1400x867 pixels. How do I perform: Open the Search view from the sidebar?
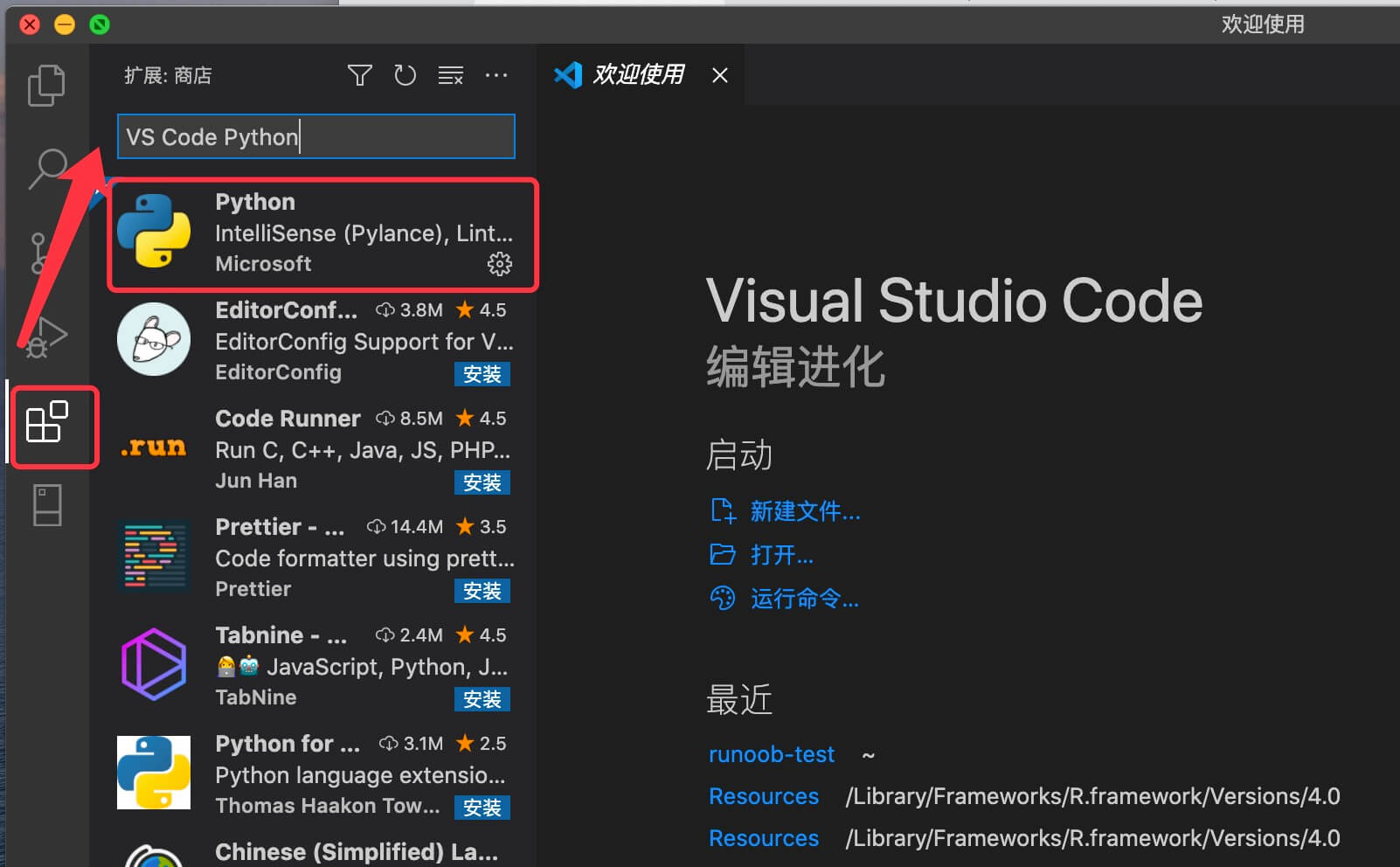pyautogui.click(x=46, y=169)
